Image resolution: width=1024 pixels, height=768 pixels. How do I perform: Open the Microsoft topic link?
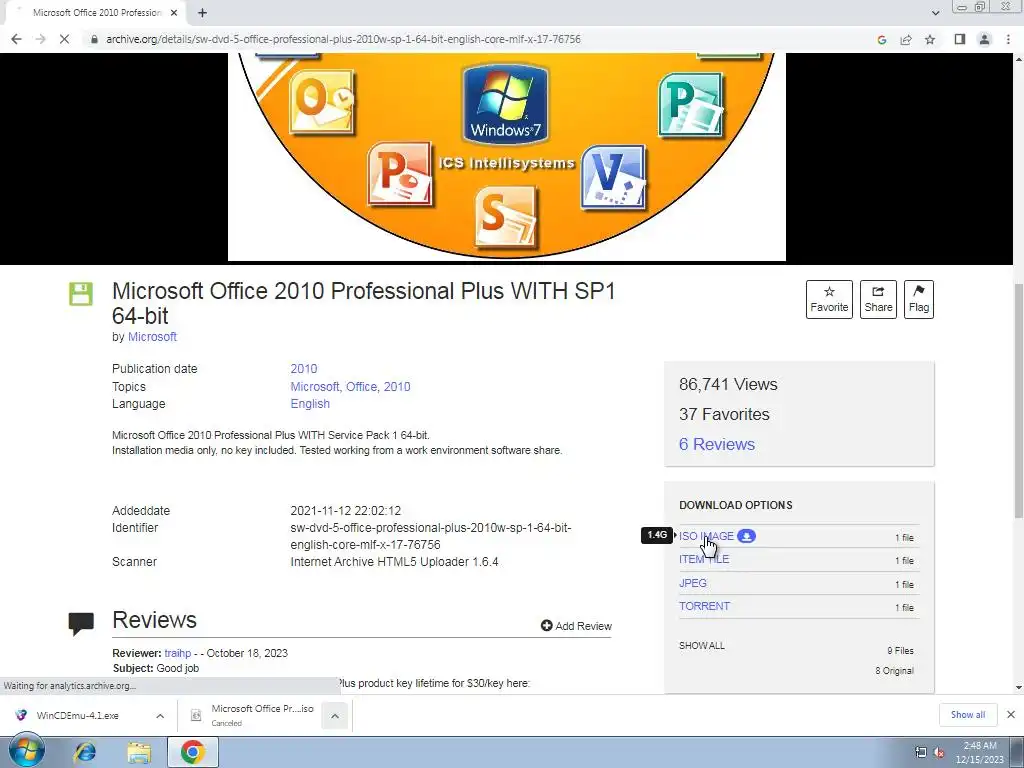(x=315, y=387)
